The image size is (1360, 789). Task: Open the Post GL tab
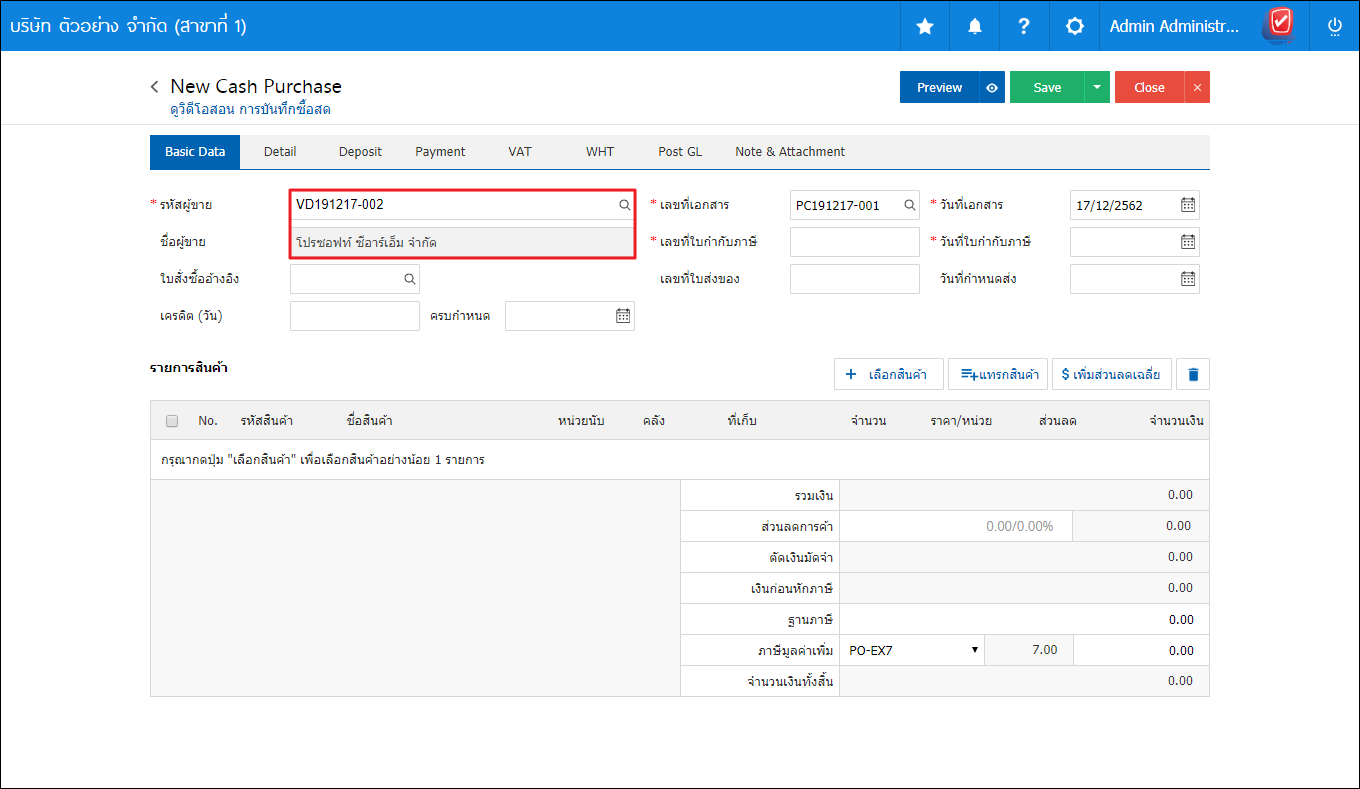click(680, 152)
